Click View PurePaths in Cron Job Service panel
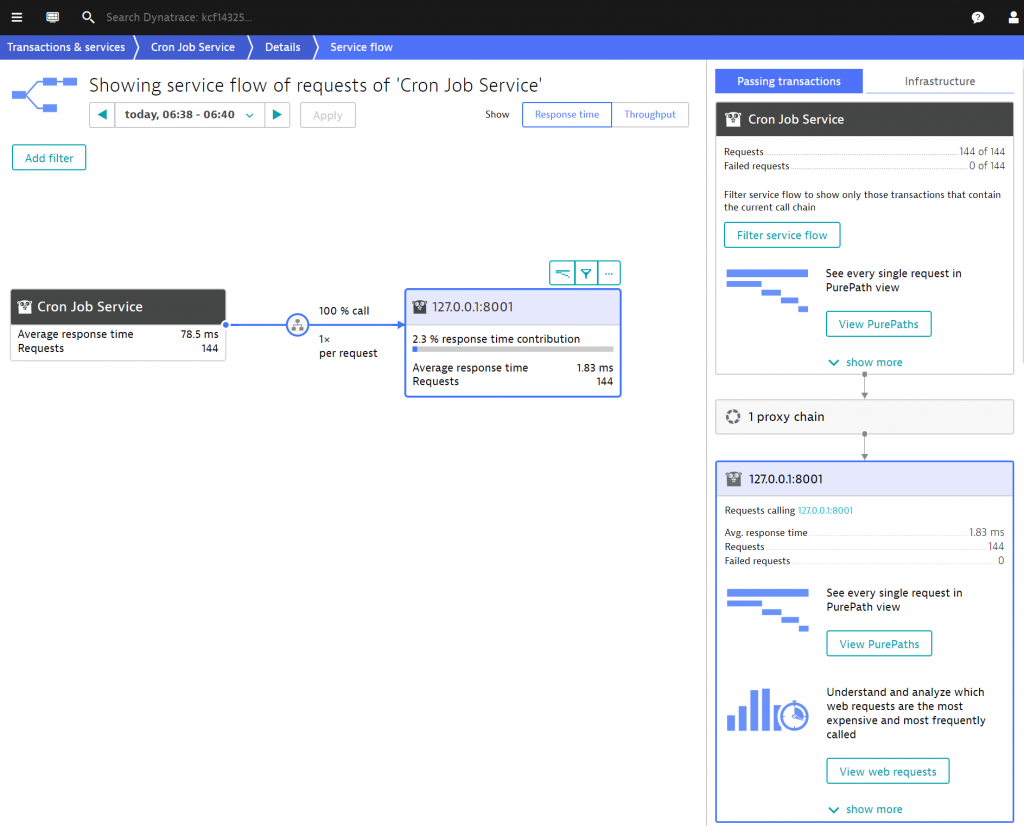Image resolution: width=1024 pixels, height=831 pixels. tap(878, 324)
